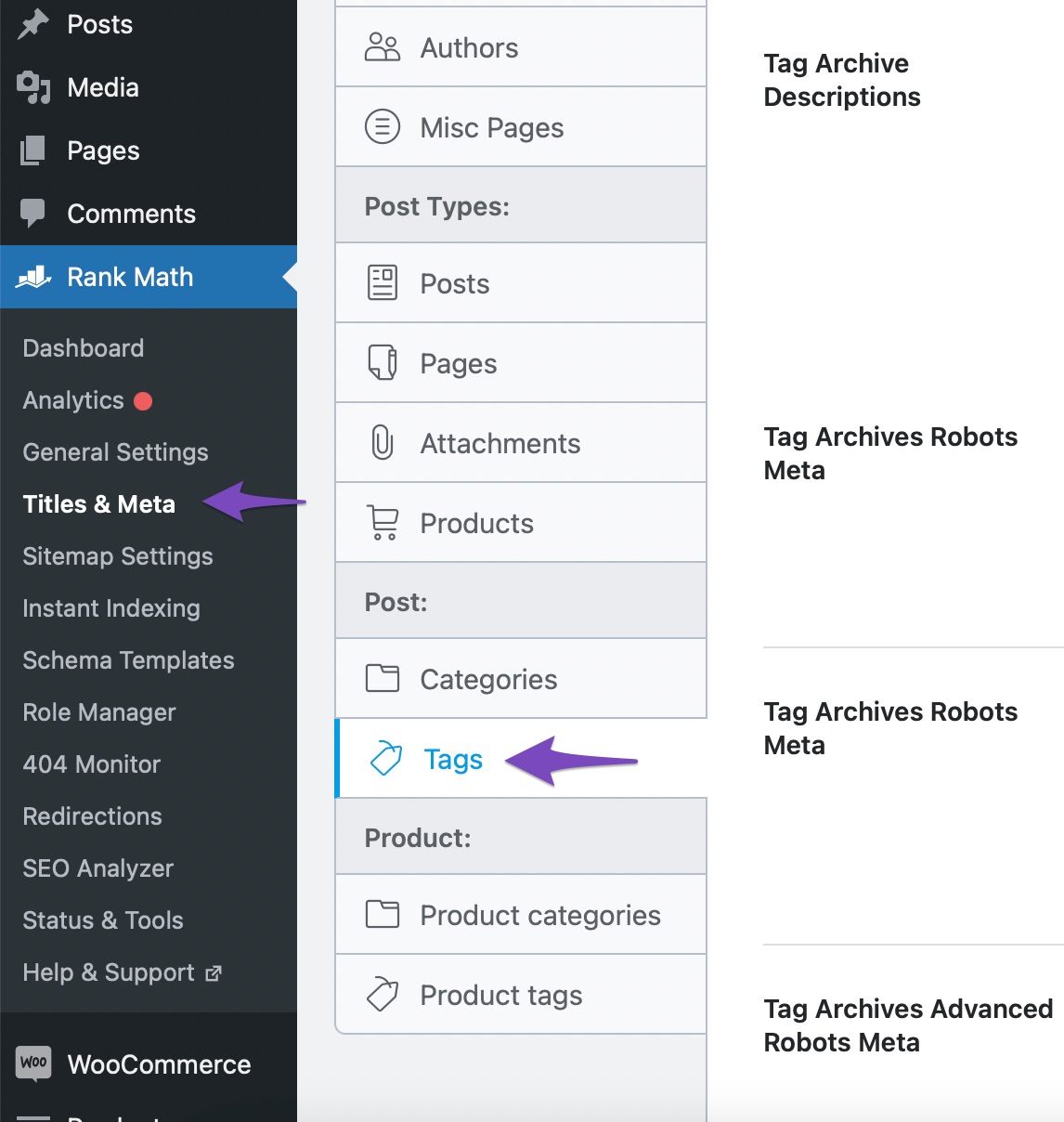This screenshot has height=1122, width=1064.
Task: Select the Product categories tab
Action: click(521, 915)
